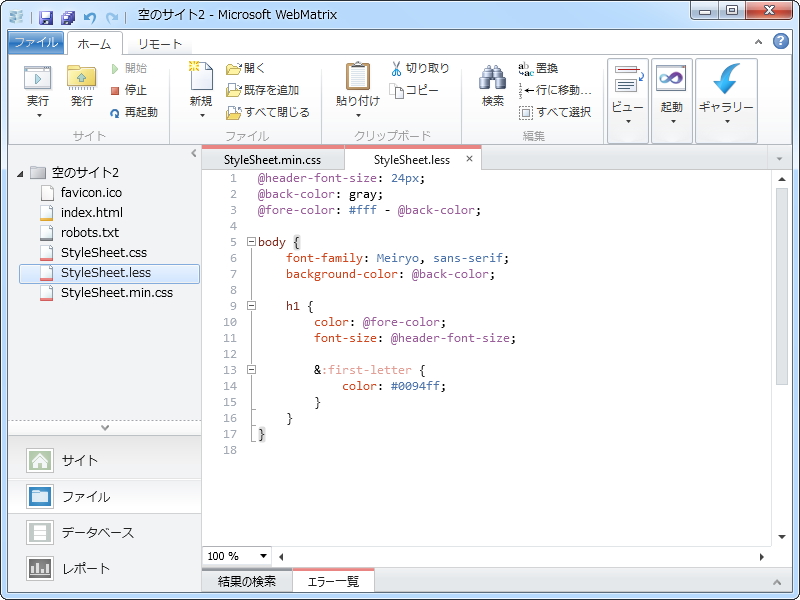Image resolution: width=800 pixels, height=600 pixels.
Task: Click the horizontal scrollbar left arrow
Action: (x=281, y=557)
